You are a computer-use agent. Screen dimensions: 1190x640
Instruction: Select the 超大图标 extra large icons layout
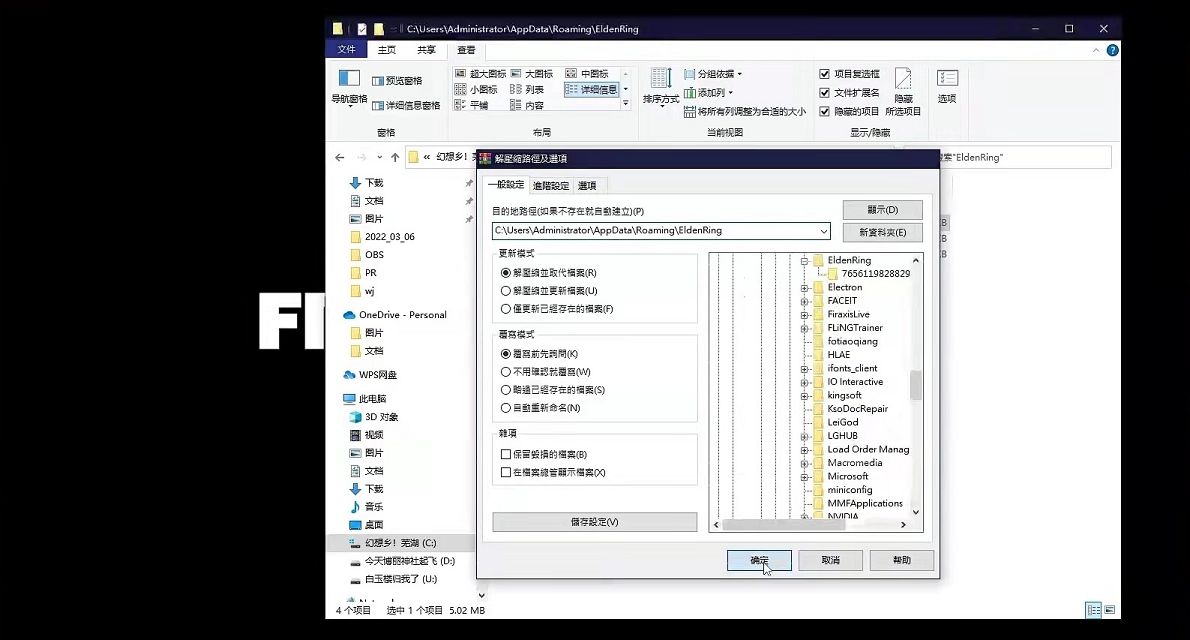(480, 74)
